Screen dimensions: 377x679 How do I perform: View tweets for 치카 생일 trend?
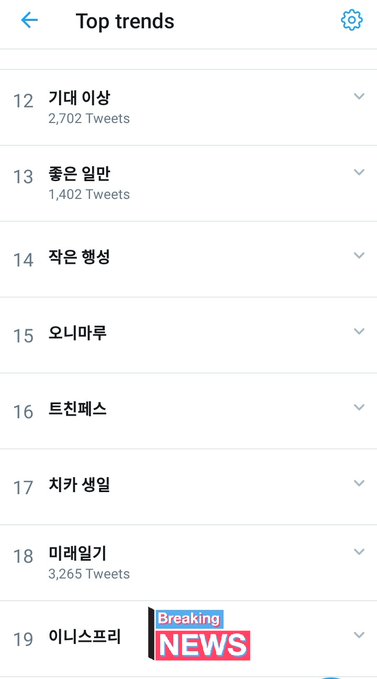pos(188,487)
